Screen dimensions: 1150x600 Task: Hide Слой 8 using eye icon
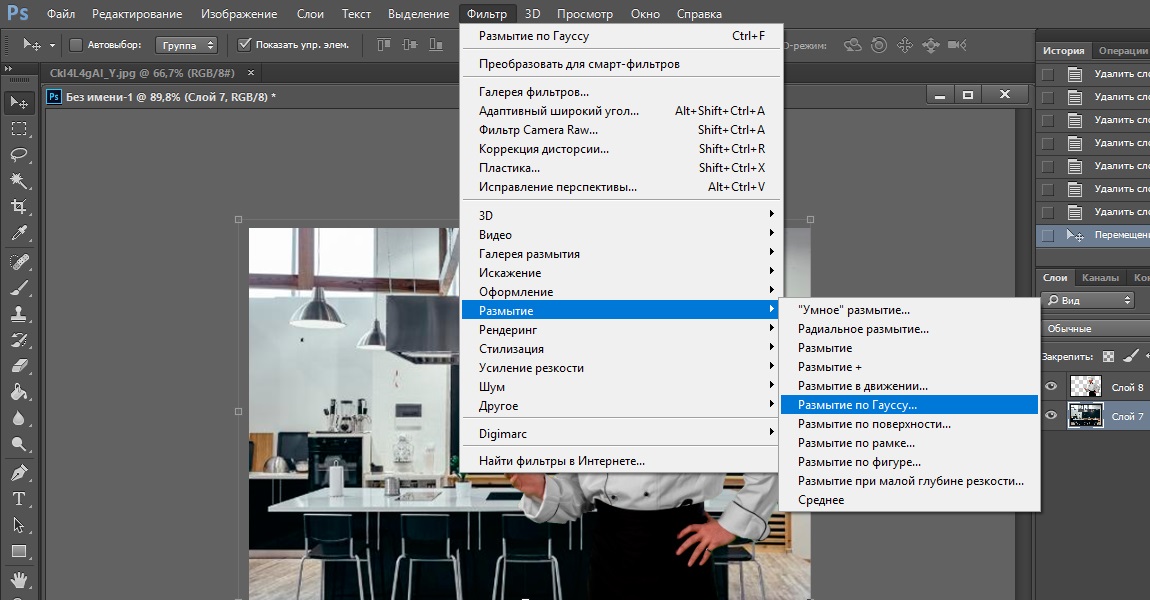[x=1051, y=387]
